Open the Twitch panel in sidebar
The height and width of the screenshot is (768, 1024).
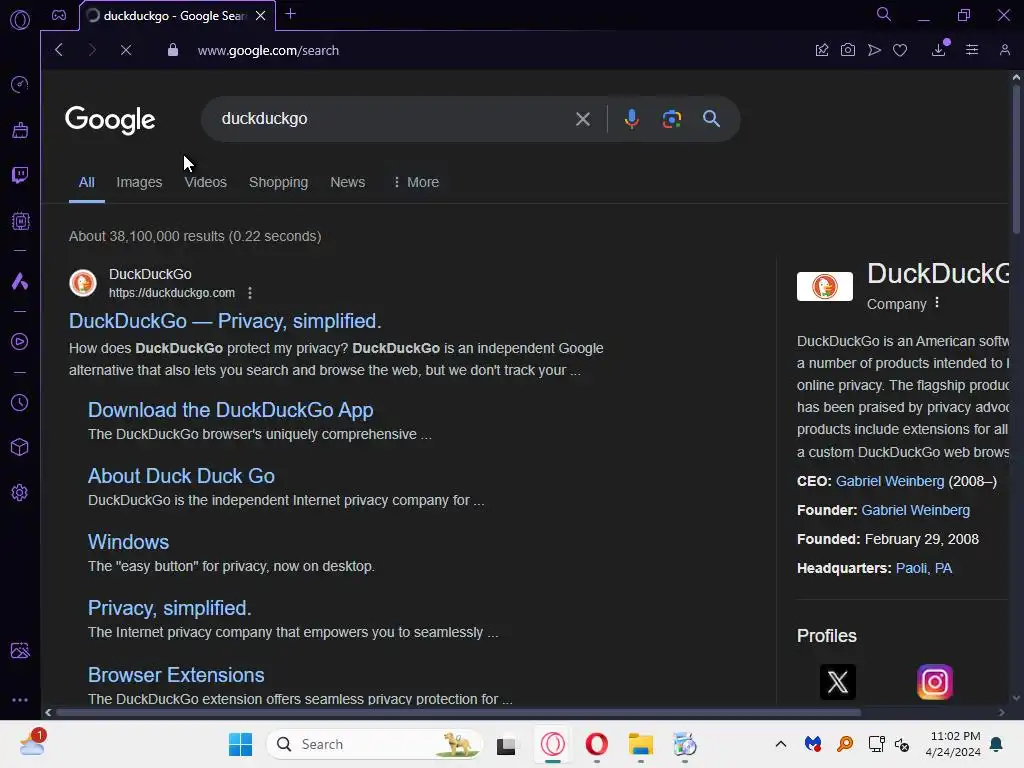pos(20,175)
